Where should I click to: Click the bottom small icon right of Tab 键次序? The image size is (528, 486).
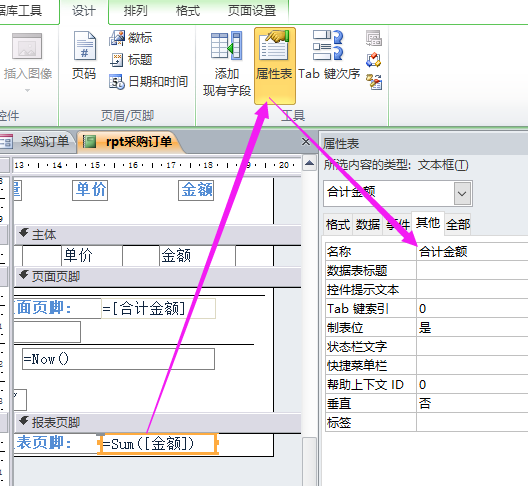(x=374, y=82)
